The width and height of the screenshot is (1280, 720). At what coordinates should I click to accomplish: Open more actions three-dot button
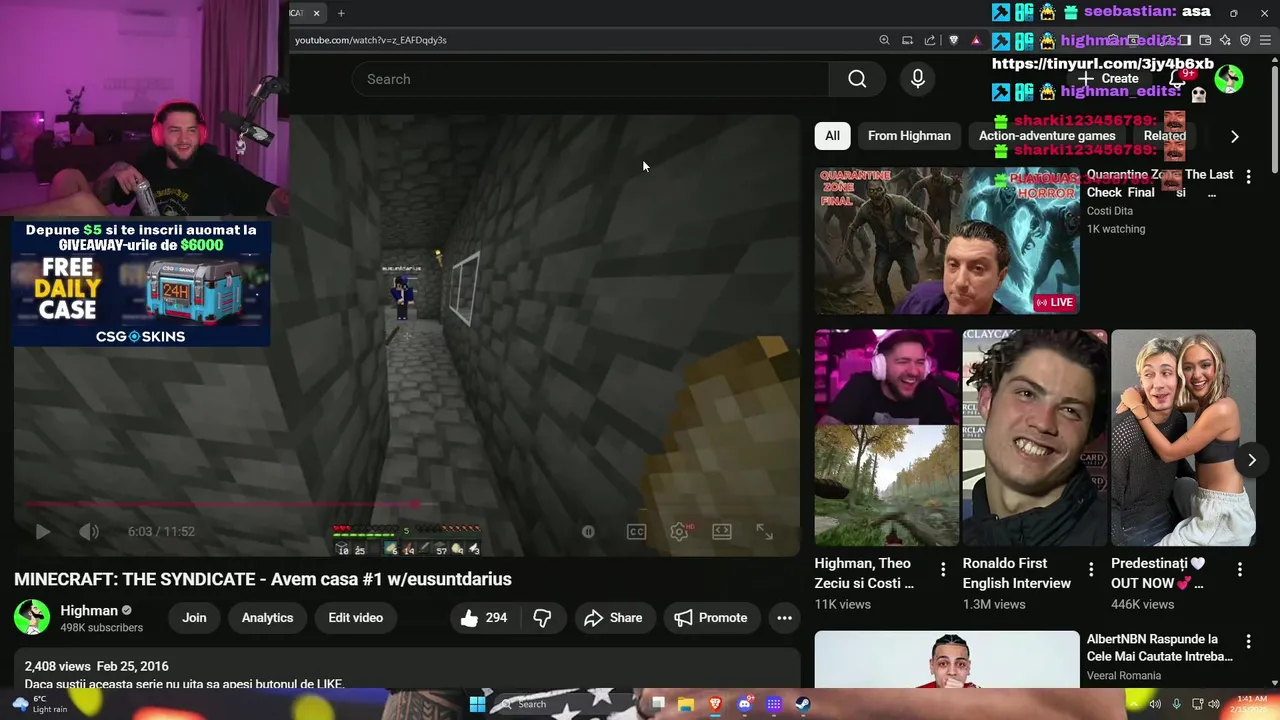(784, 618)
